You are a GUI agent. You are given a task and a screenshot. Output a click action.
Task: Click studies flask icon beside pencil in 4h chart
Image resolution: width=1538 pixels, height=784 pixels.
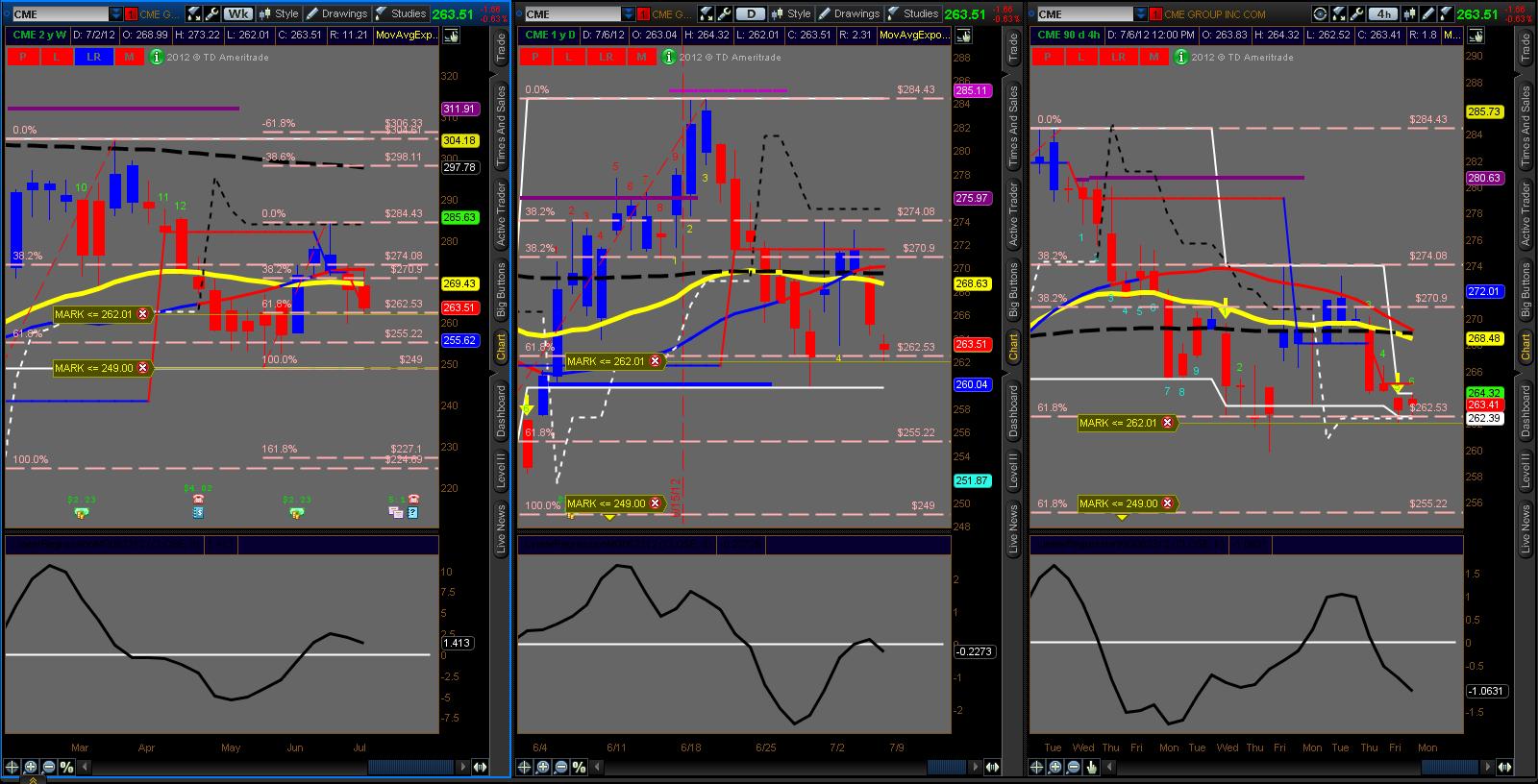[x=1447, y=13]
